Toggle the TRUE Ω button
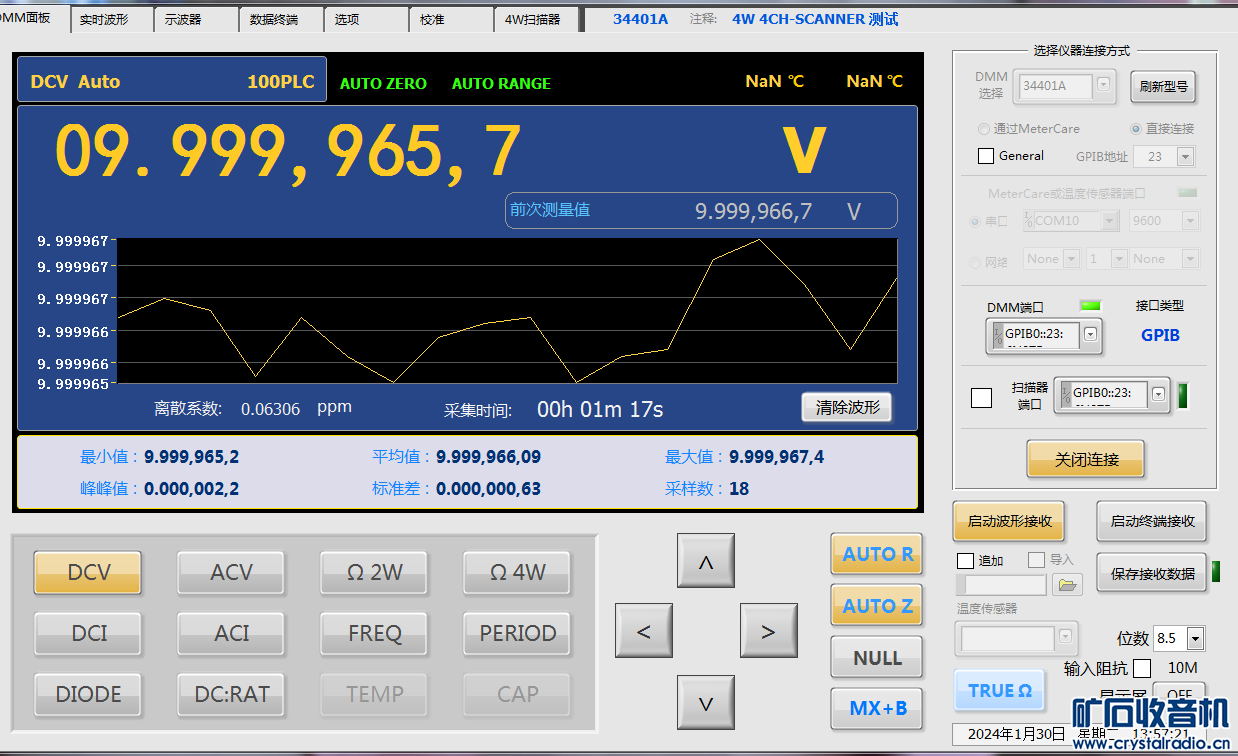 [x=999, y=690]
